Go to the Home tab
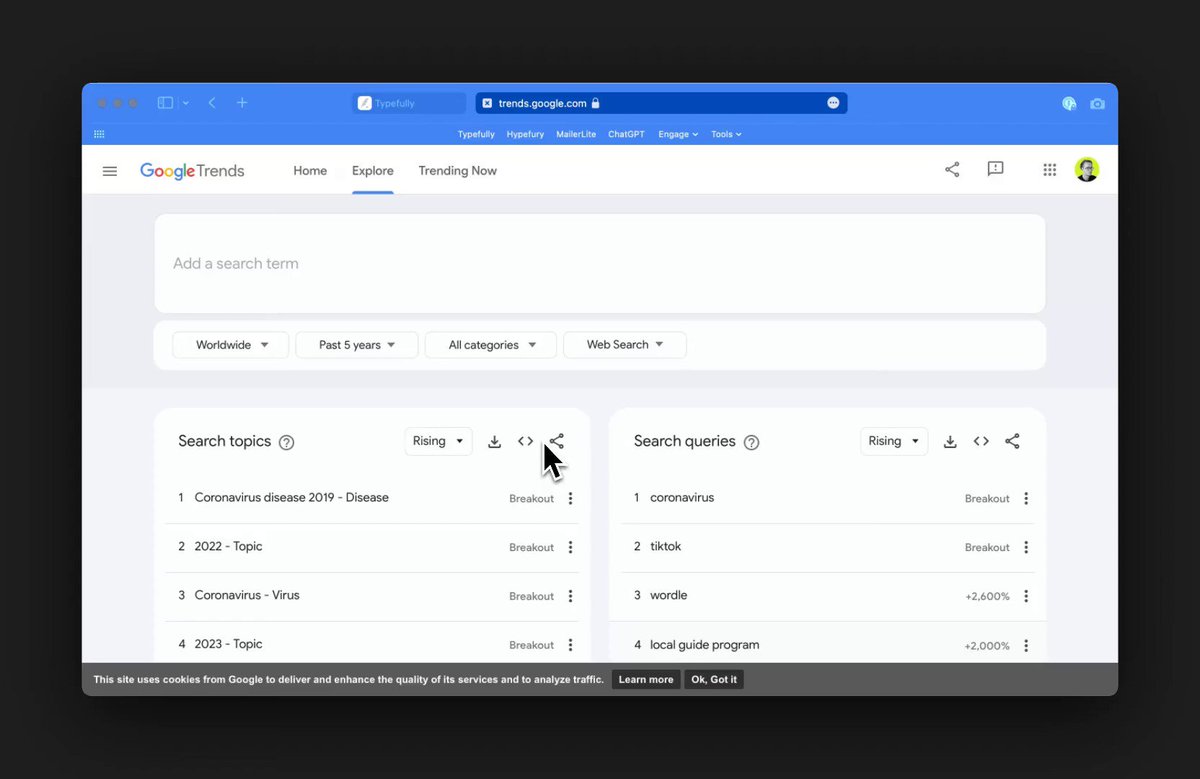The height and width of the screenshot is (779, 1200). click(310, 171)
